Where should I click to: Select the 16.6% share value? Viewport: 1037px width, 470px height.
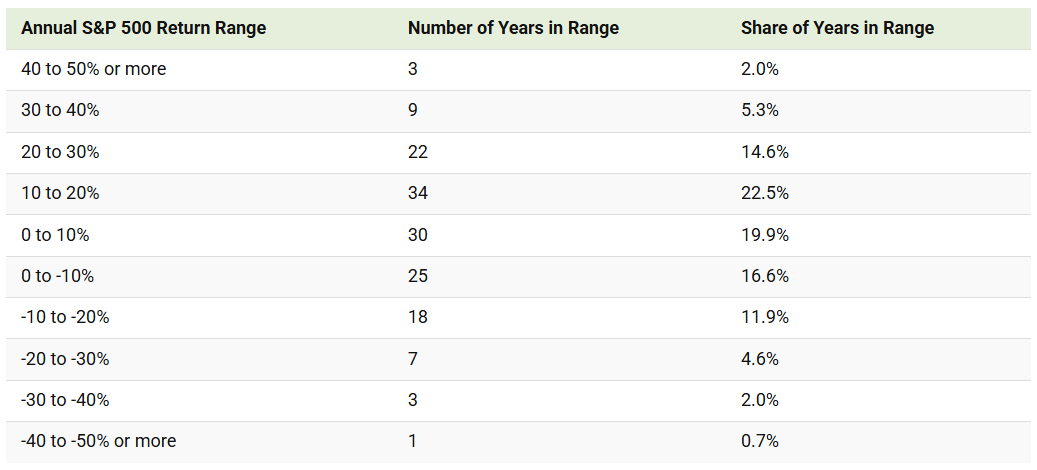(765, 276)
